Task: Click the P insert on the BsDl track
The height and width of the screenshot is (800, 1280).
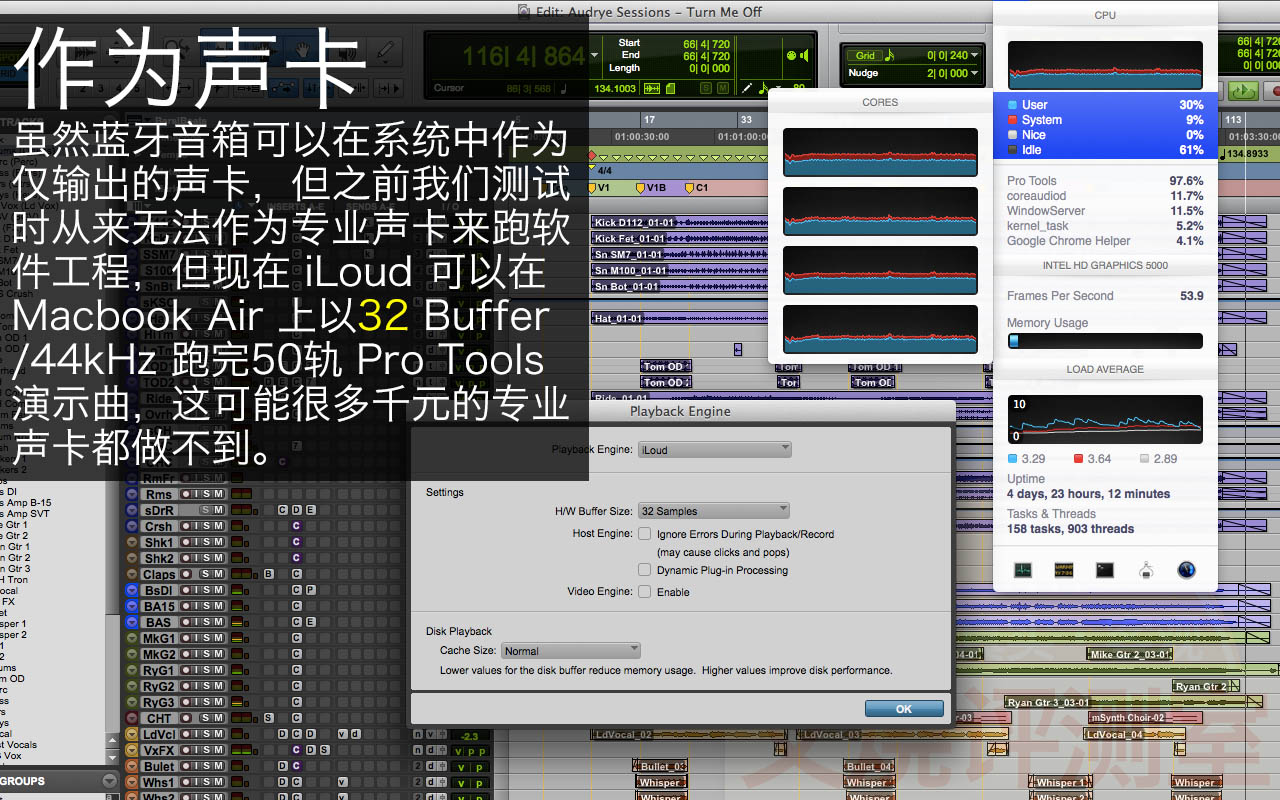Action: (x=311, y=590)
